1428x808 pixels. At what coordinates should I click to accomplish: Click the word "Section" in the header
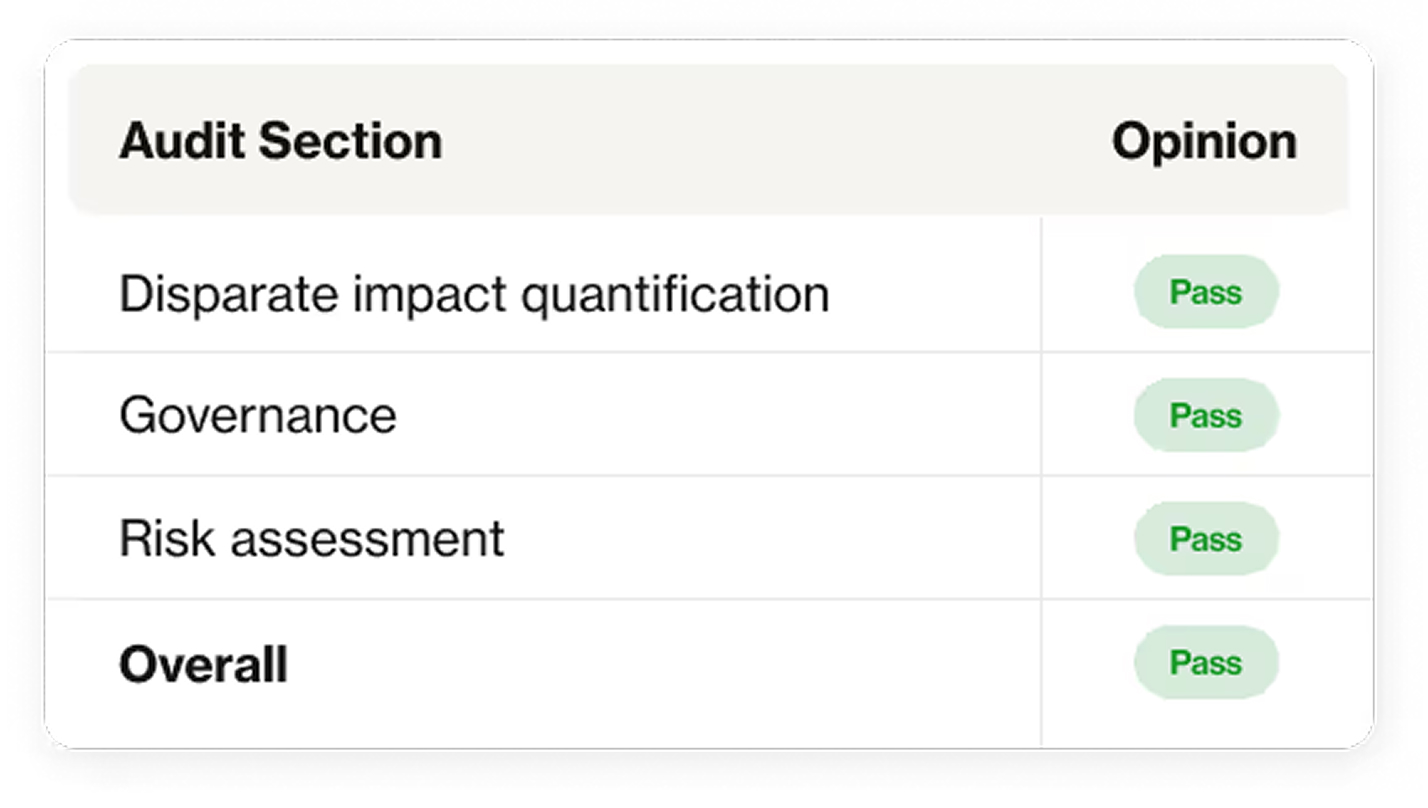[351, 141]
